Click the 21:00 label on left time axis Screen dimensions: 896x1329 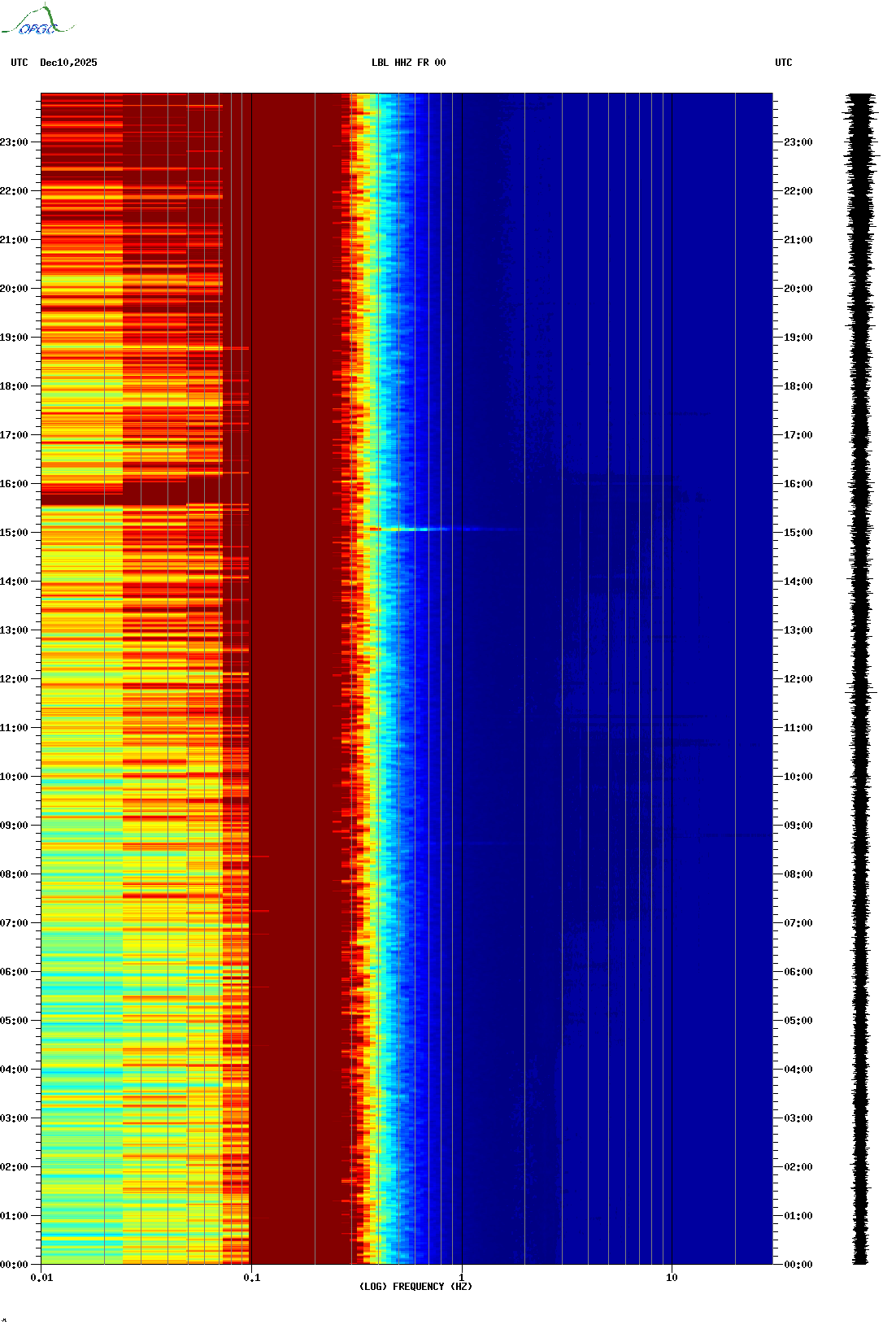pyautogui.click(x=14, y=240)
